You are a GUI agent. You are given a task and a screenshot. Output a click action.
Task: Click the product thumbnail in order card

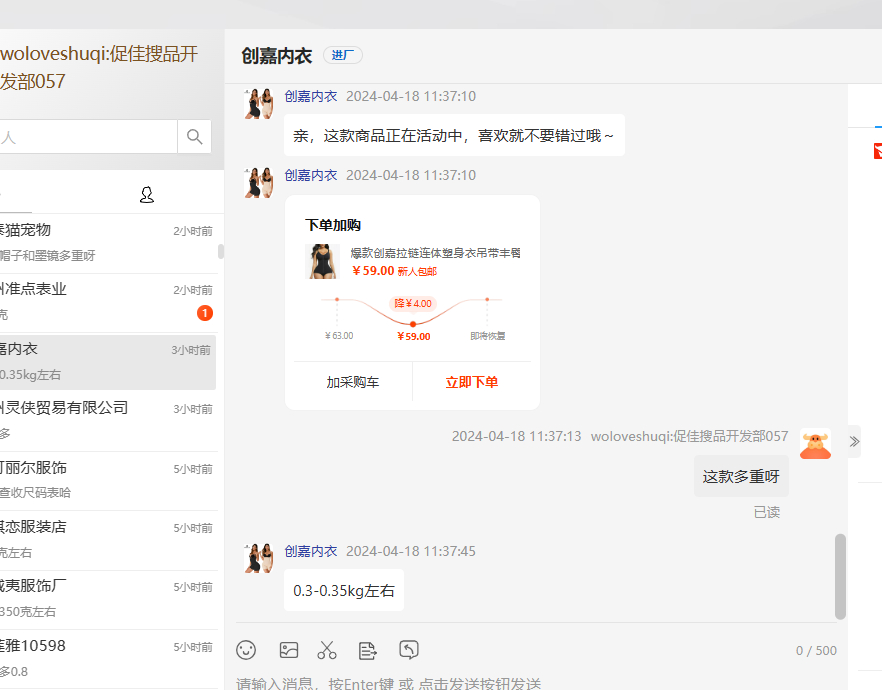click(322, 262)
